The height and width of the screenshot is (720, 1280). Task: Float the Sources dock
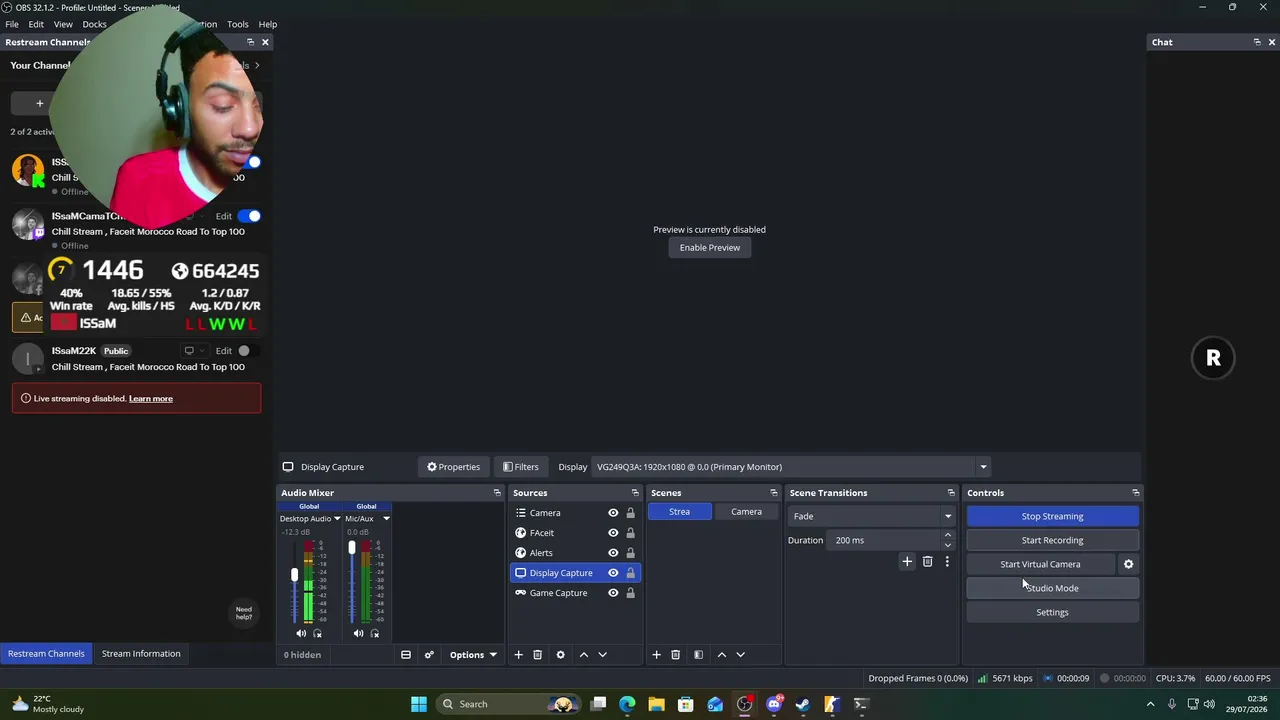tap(635, 493)
